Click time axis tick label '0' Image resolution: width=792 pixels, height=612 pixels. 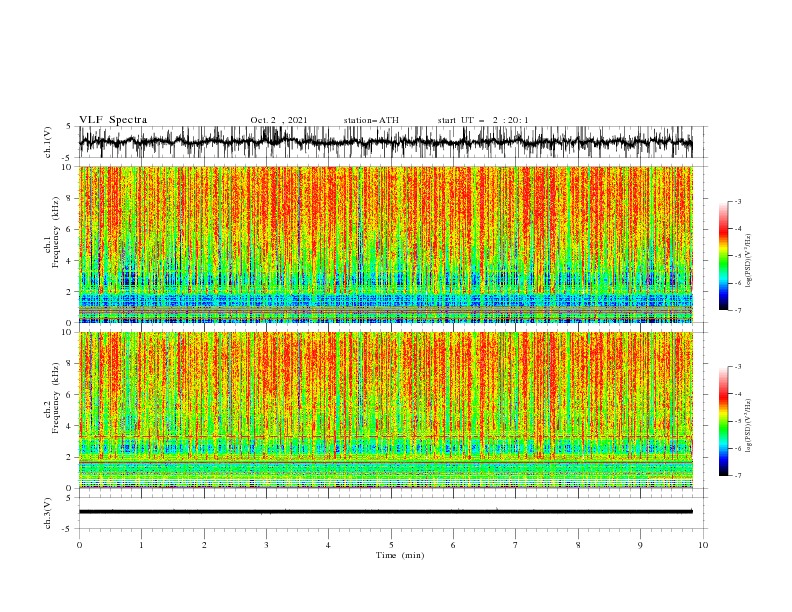[79, 545]
